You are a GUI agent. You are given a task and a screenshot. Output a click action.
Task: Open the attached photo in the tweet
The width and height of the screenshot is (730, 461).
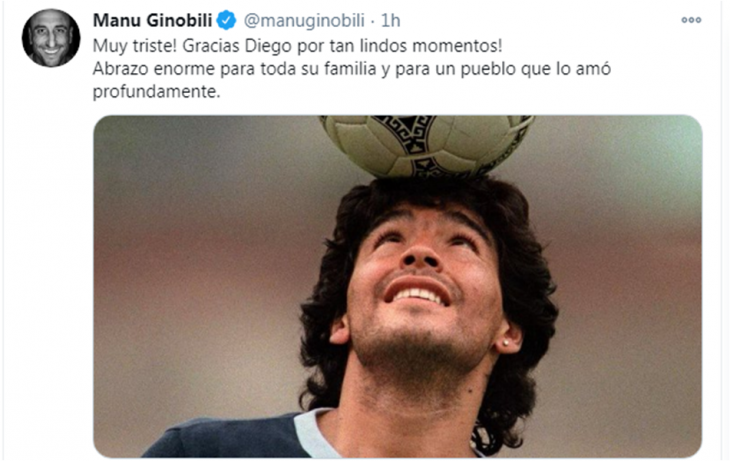pos(398,286)
